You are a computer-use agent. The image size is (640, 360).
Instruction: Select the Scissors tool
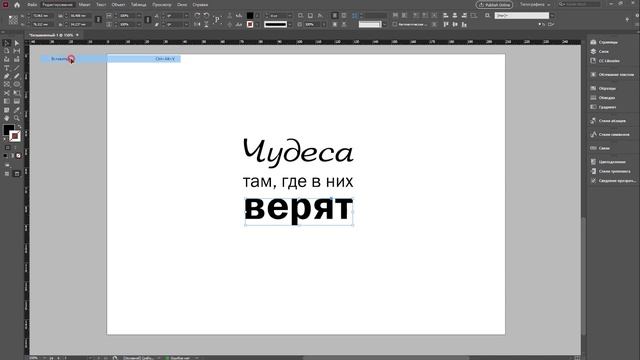[7, 93]
